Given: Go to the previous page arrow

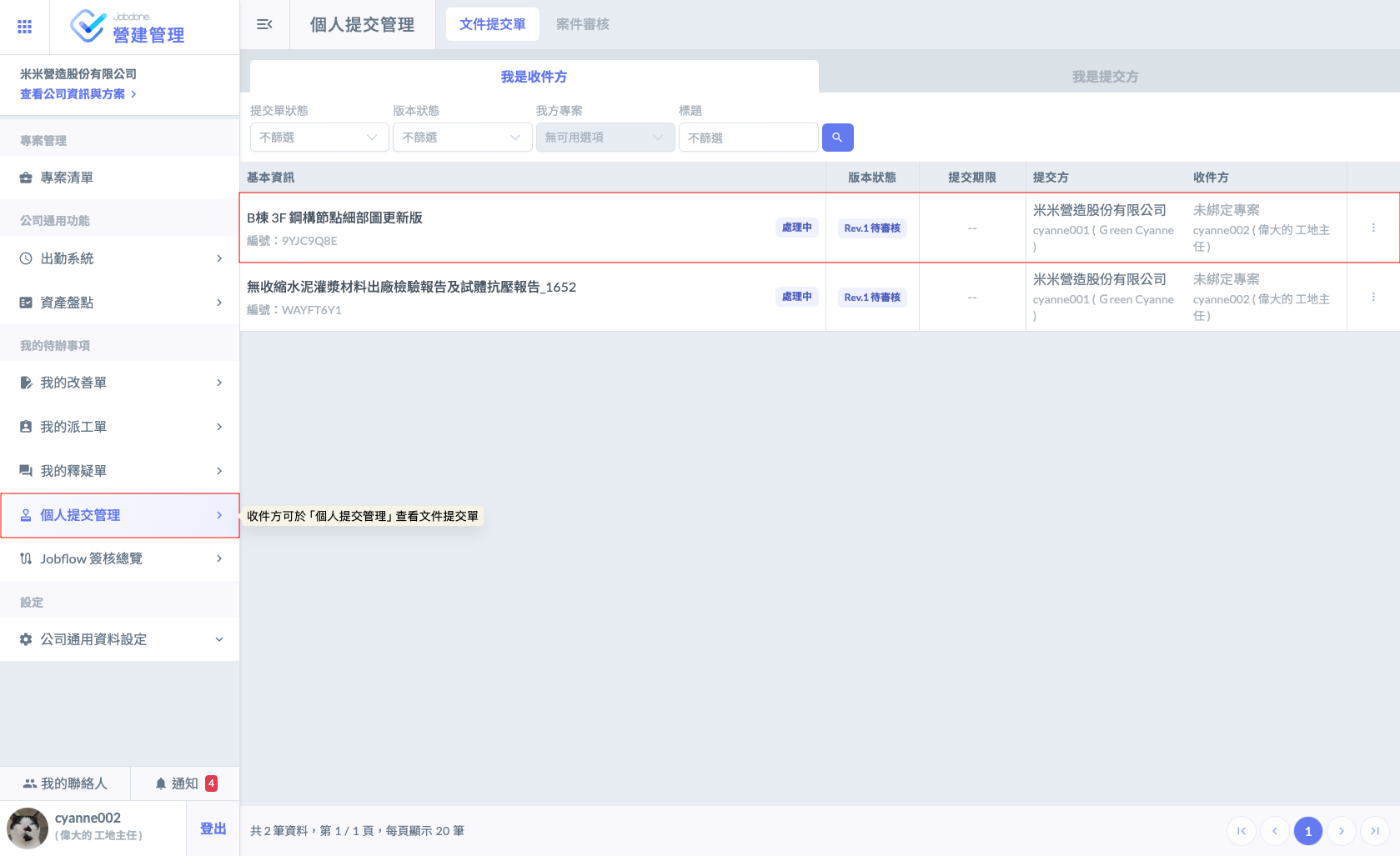Looking at the screenshot, I should pos(1275,831).
